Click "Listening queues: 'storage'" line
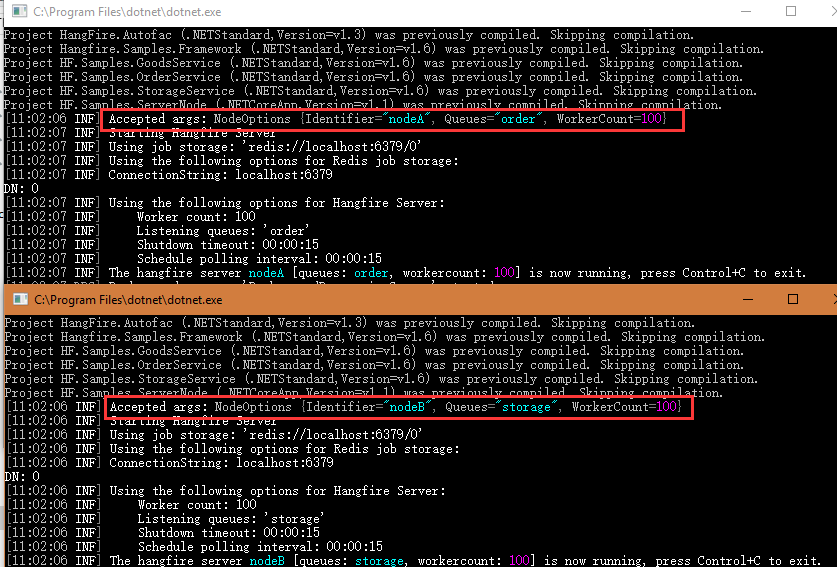Screen dimensions: 837x567 (x=231, y=518)
